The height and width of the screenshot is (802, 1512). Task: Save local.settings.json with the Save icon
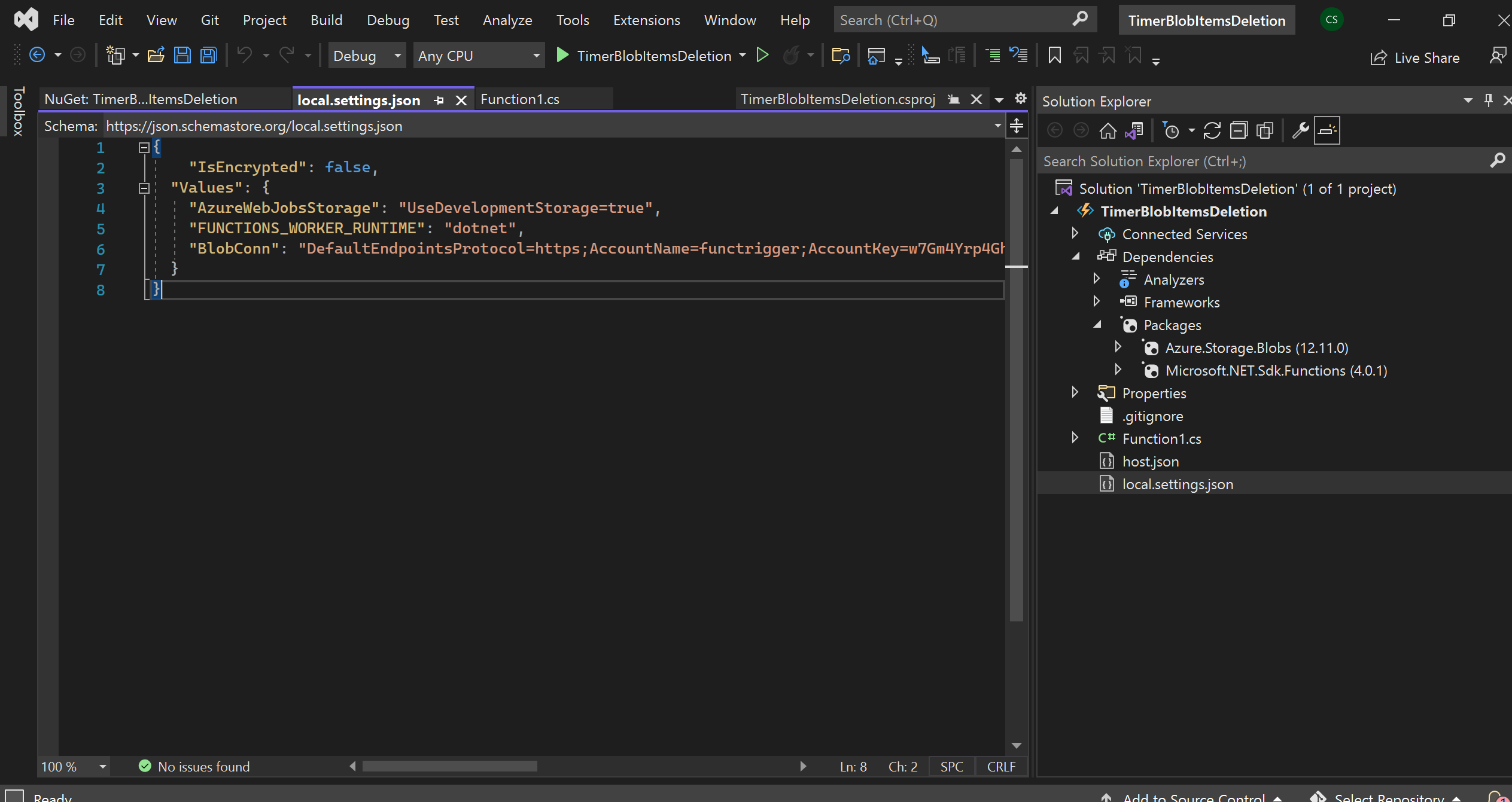point(182,56)
